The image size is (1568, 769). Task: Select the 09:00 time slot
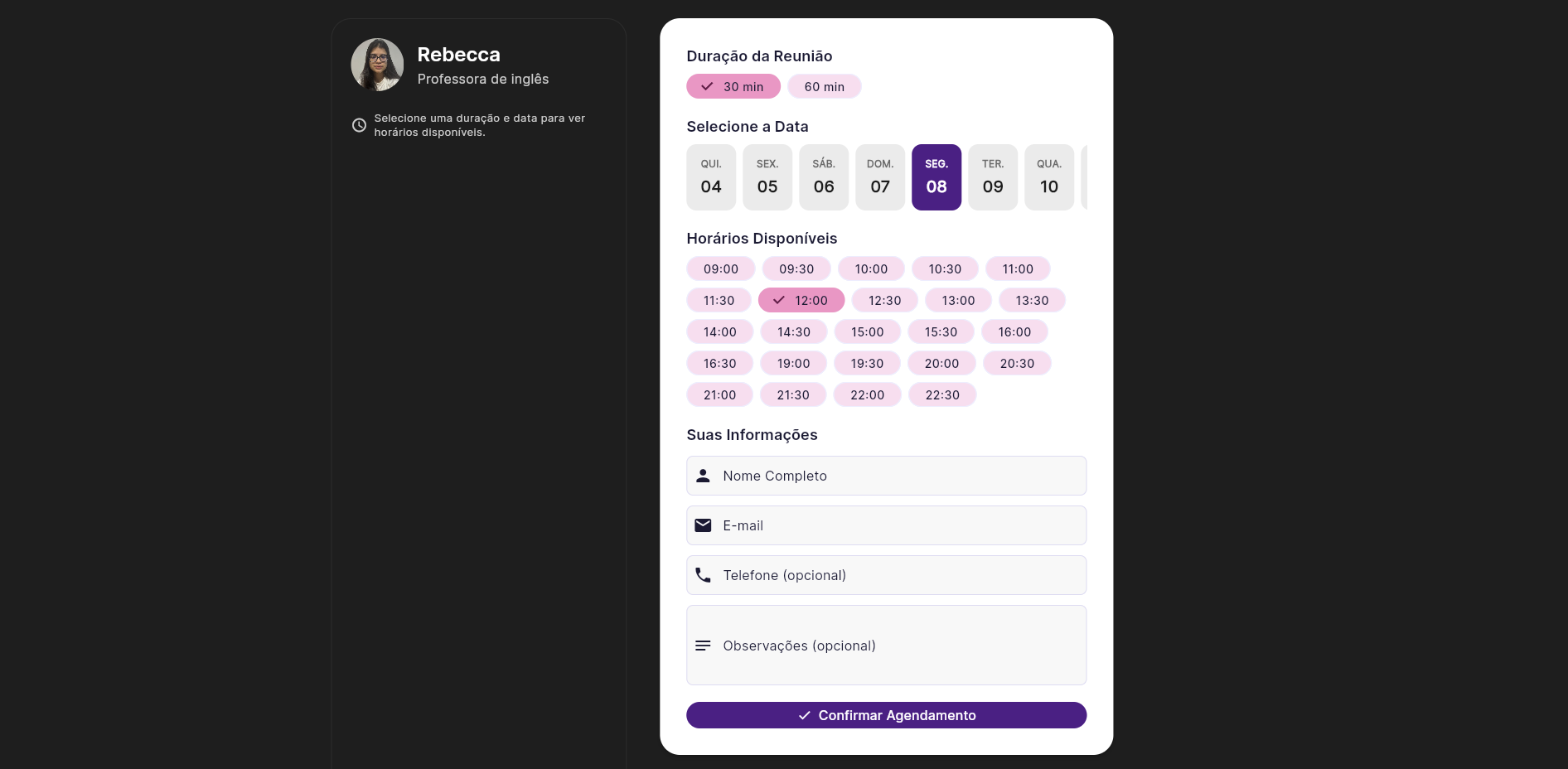tap(720, 269)
